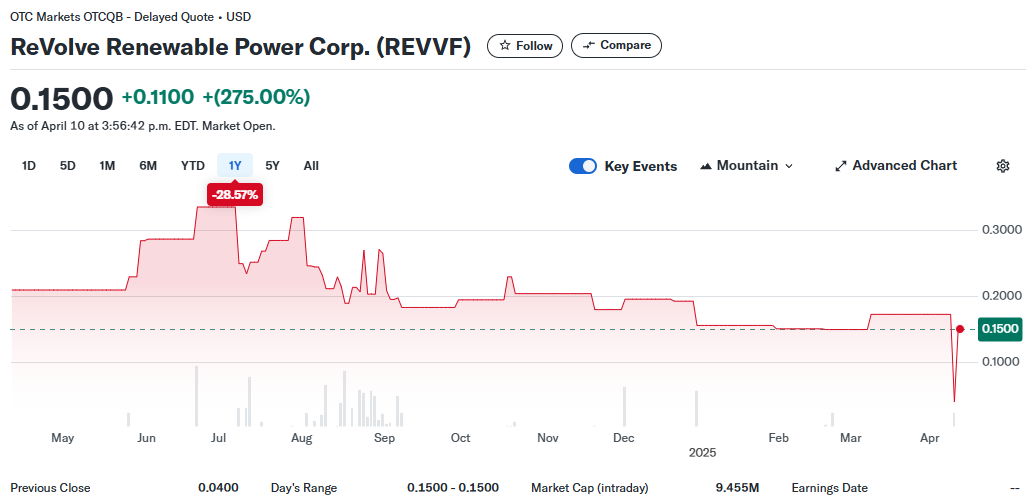Click the +(275.00%) percent change text
The image size is (1032, 498).
coord(256,97)
